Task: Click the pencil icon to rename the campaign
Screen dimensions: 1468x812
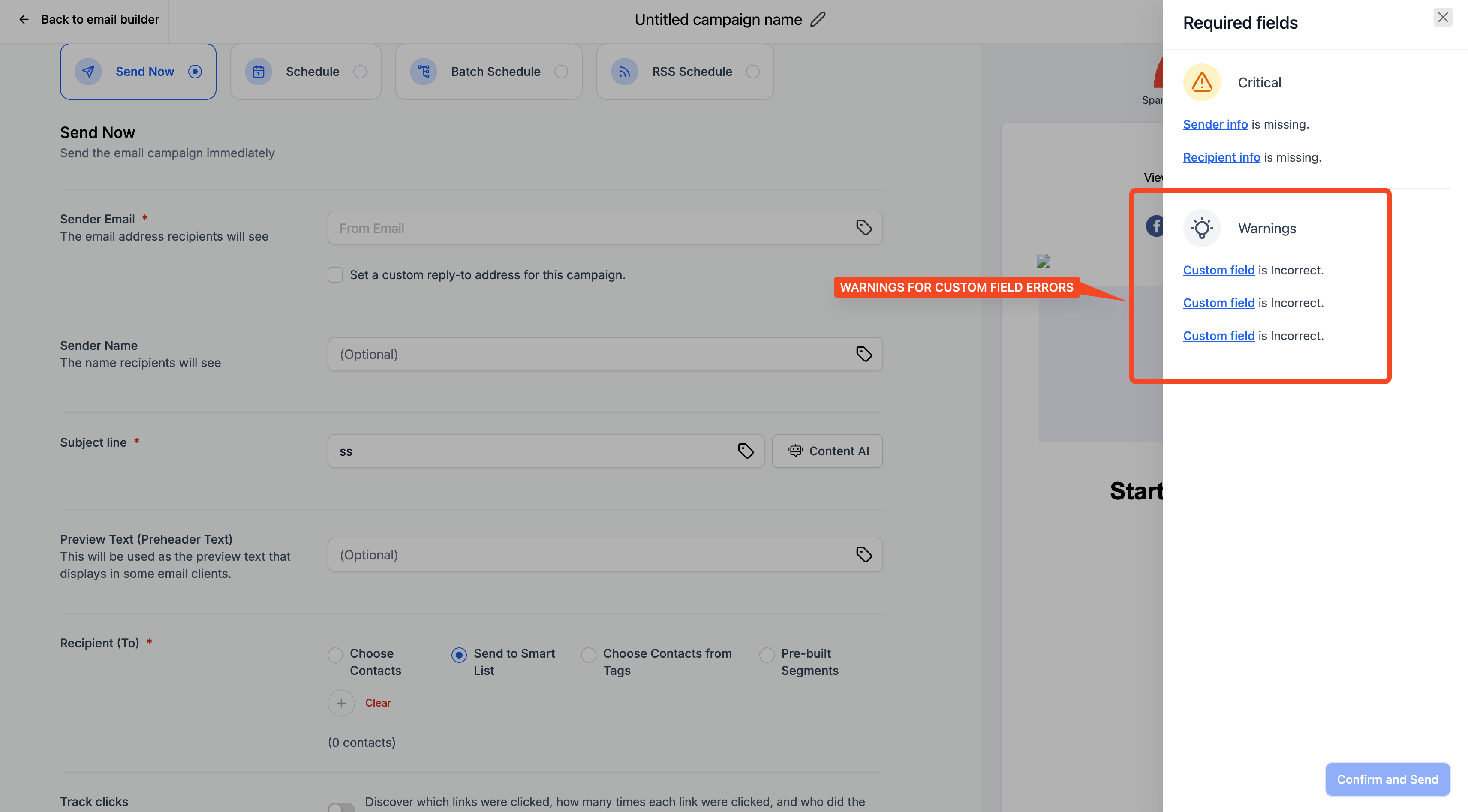Action: 818,19
